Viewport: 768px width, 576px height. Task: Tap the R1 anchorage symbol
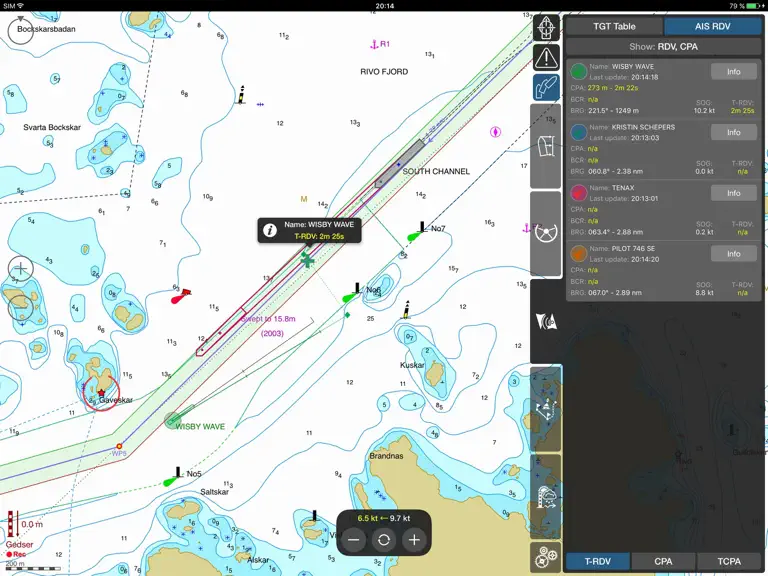click(374, 45)
